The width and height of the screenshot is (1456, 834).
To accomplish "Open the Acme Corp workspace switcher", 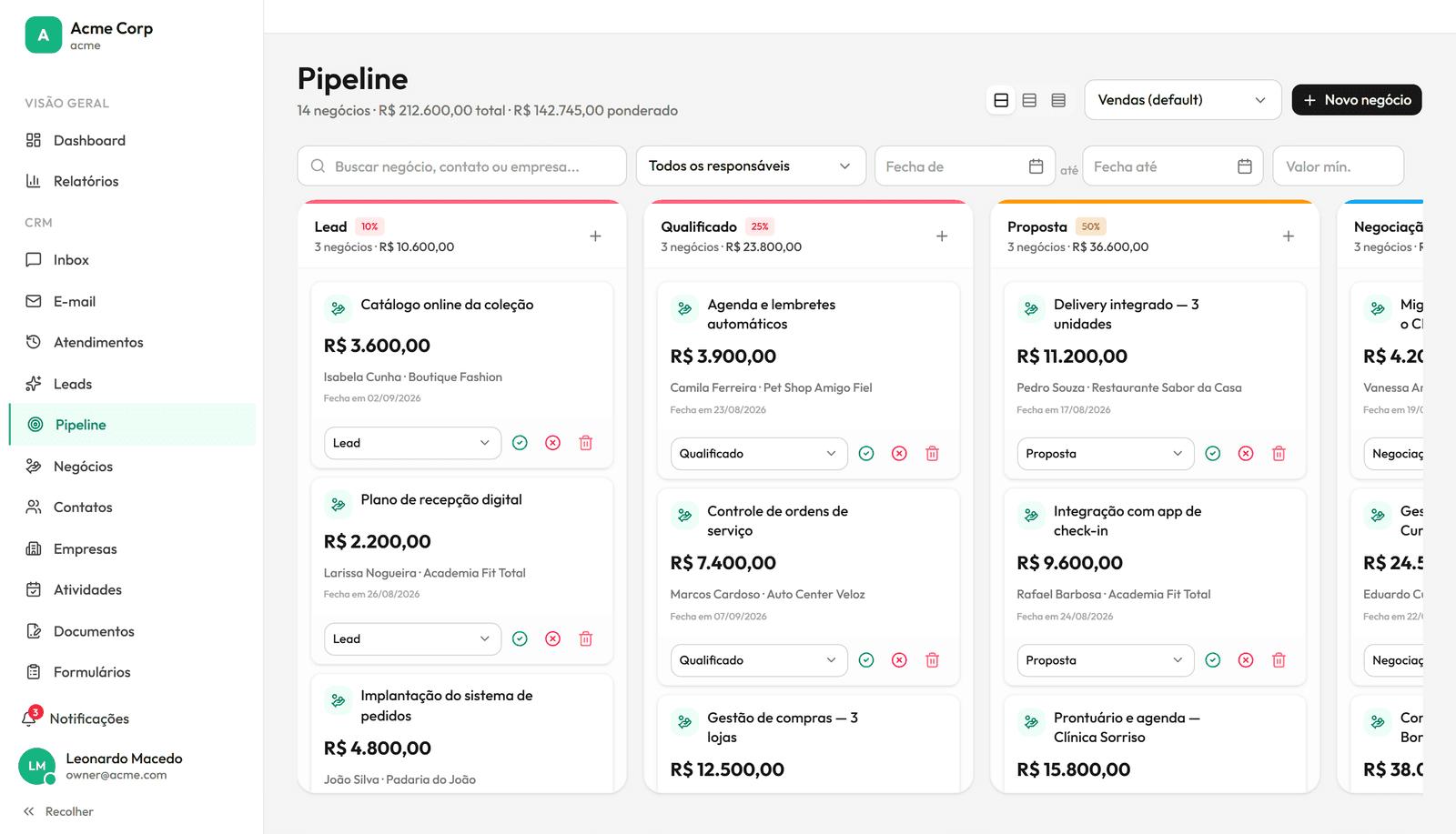I will click(x=89, y=35).
